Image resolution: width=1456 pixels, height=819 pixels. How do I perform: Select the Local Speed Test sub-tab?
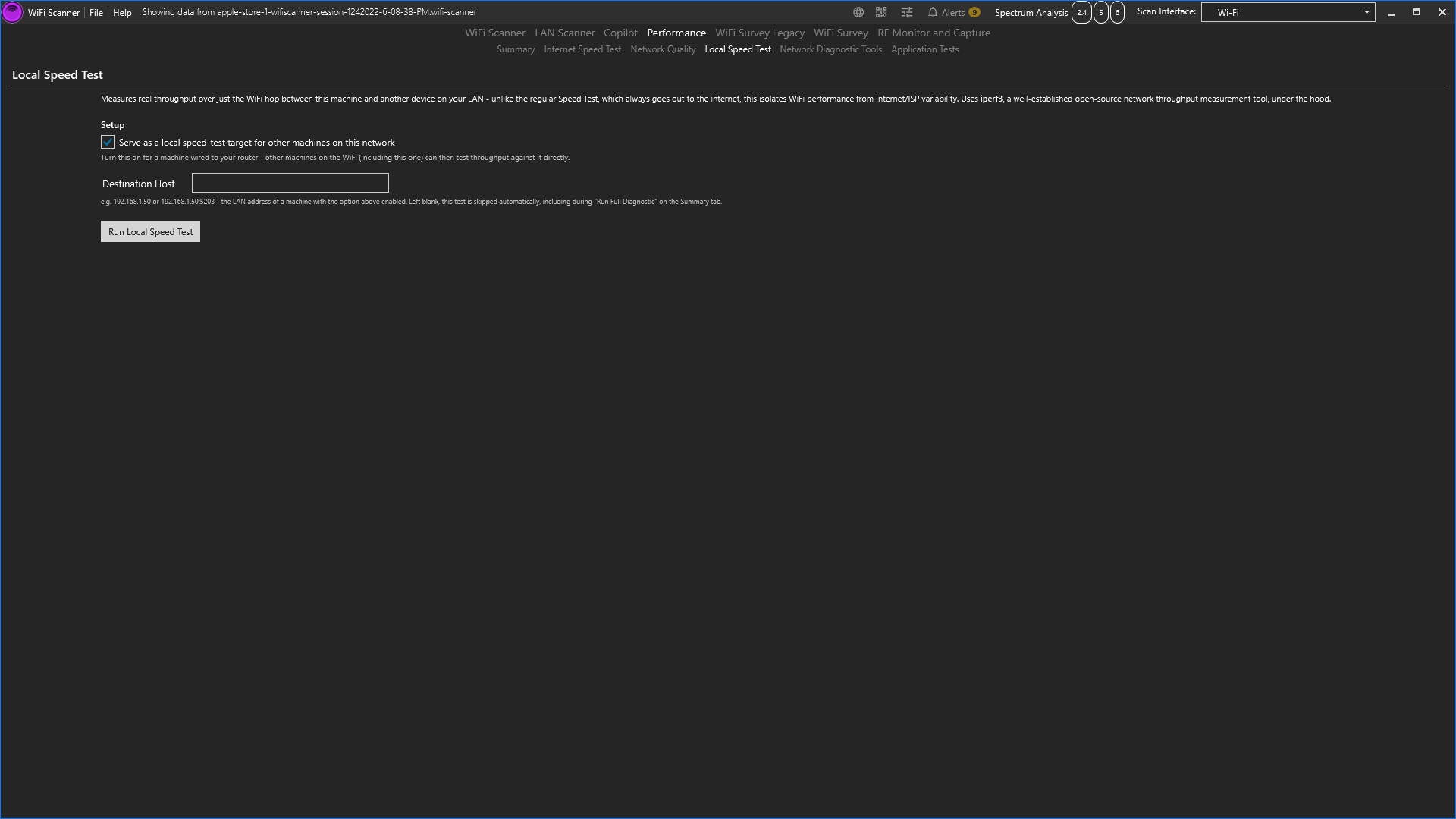(x=738, y=49)
